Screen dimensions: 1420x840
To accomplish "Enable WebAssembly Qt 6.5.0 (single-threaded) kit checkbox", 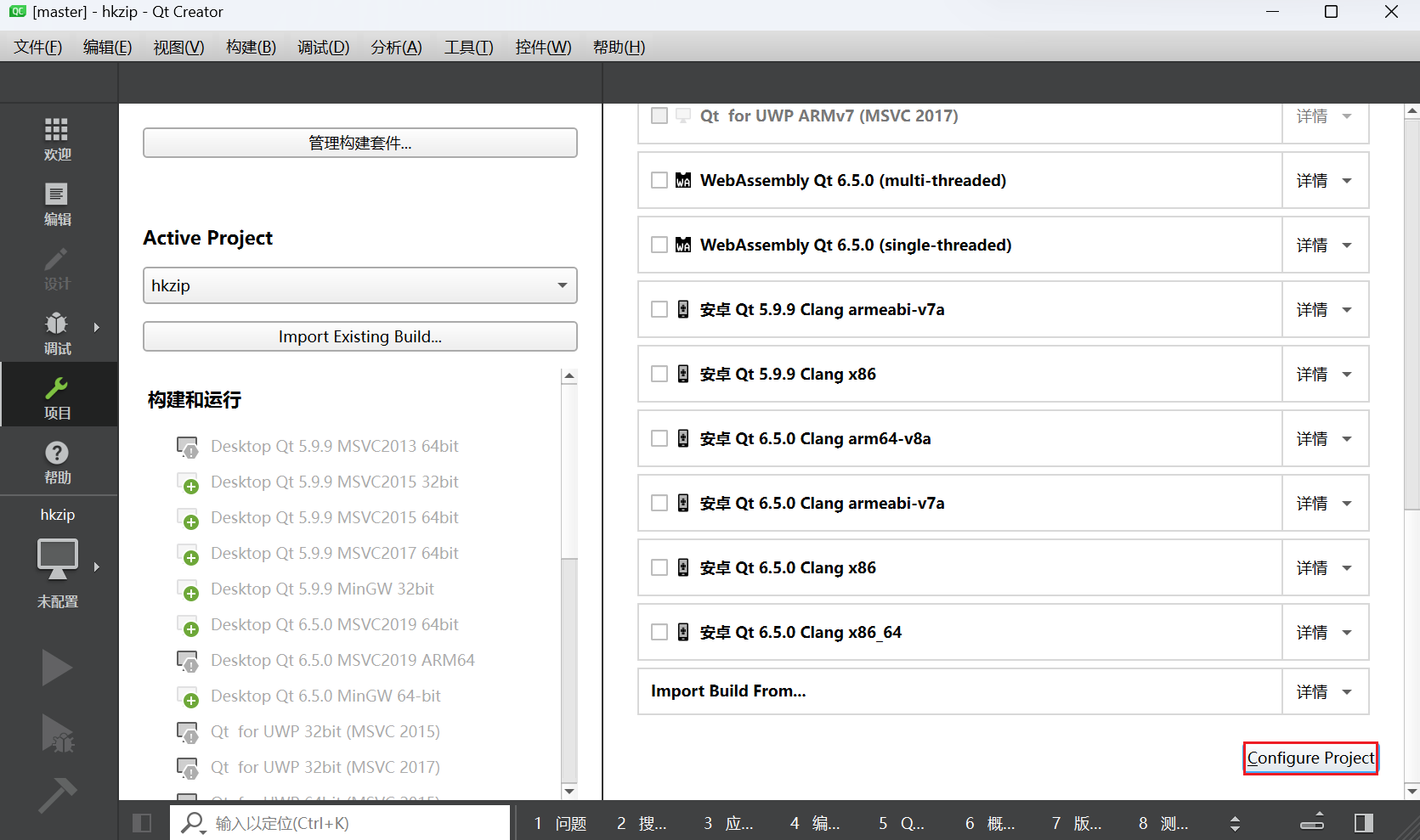I will pyautogui.click(x=659, y=245).
